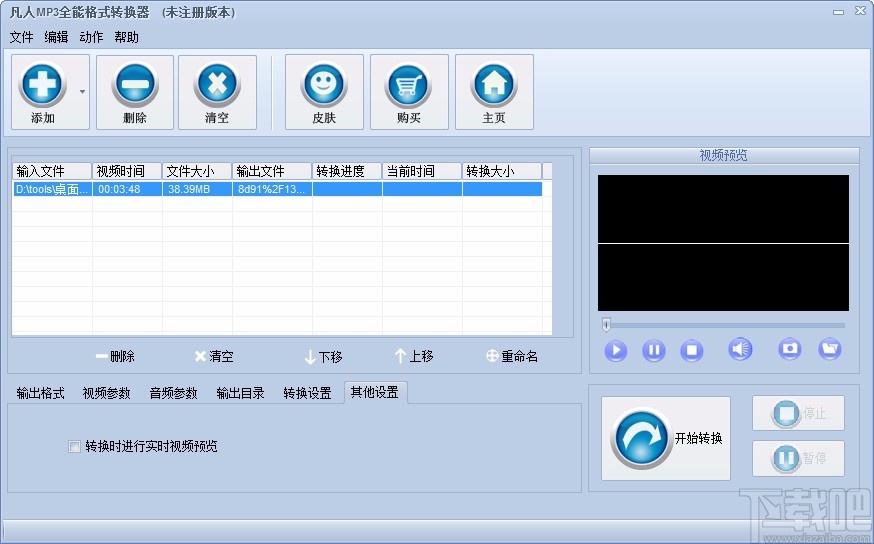Take a snapshot with the camera icon
Screen dimensions: 874x544
pyautogui.click(x=790, y=349)
